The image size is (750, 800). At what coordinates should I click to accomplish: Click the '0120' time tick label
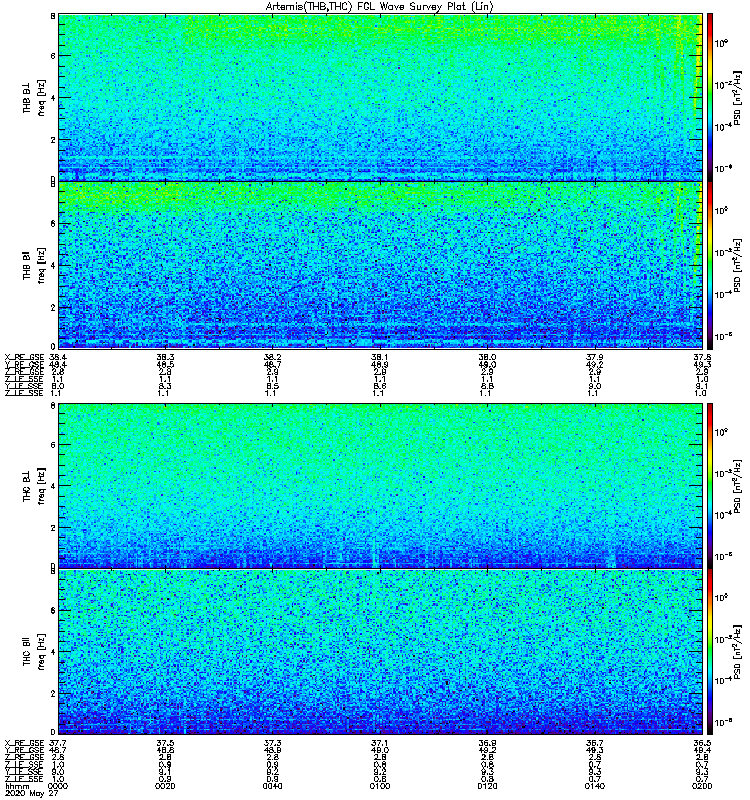coord(487,786)
